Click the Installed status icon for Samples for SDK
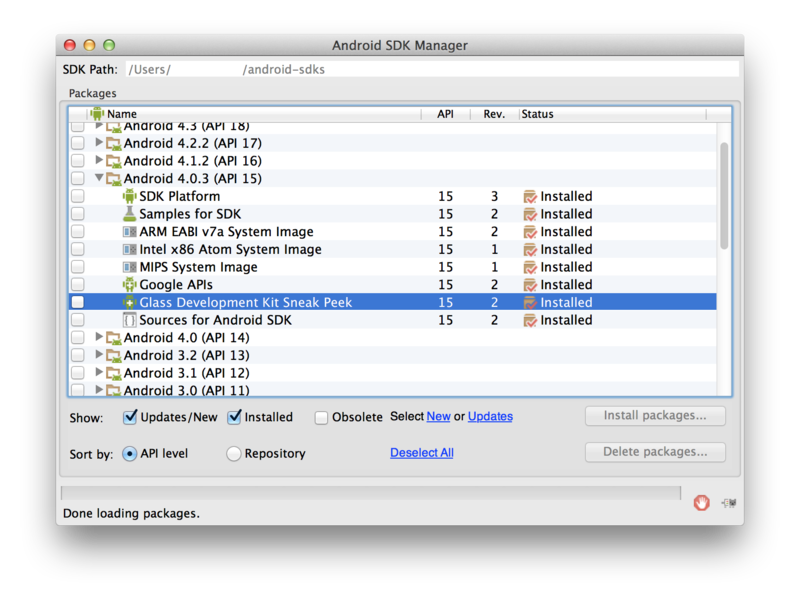This screenshot has height=603, width=800. click(x=530, y=214)
